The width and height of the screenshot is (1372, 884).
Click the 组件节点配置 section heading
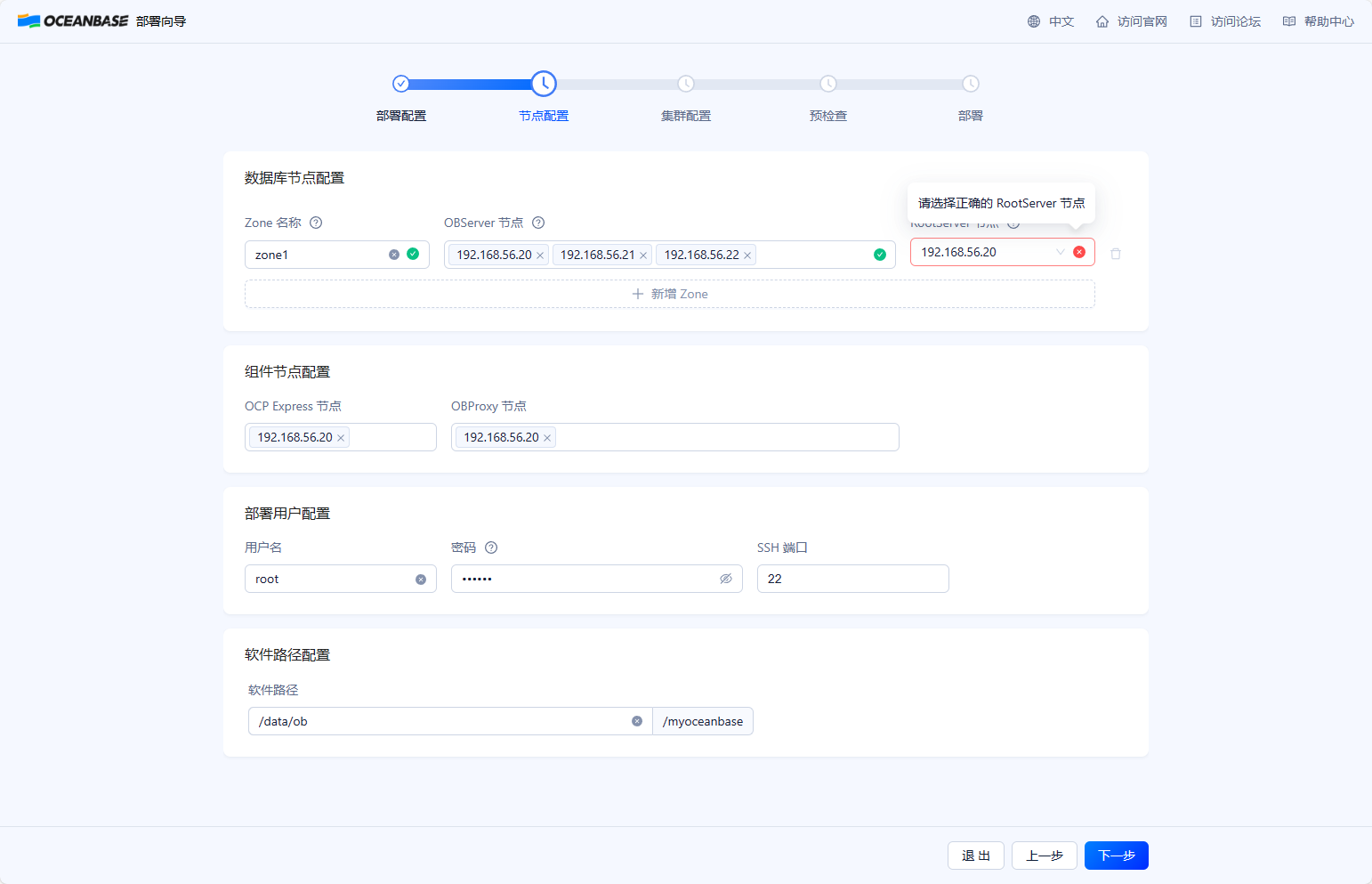point(287,372)
